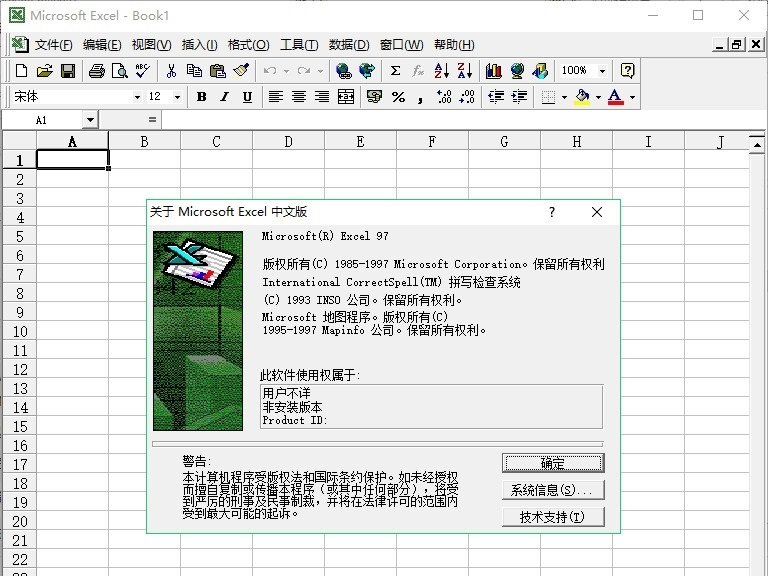
Task: Open the Drawing toolbar icon
Action: 540,71
